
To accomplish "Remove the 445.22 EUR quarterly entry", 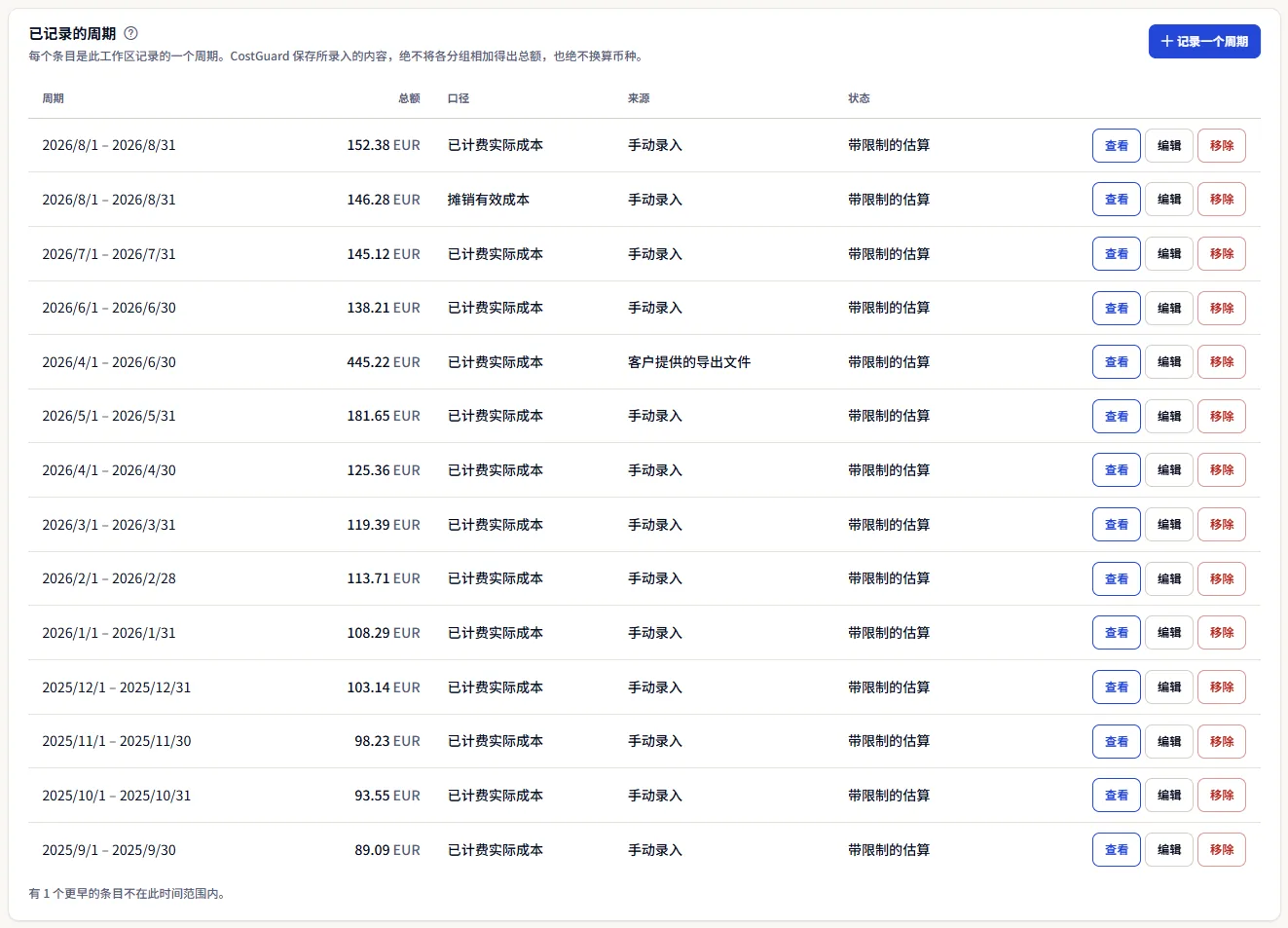I will pyautogui.click(x=1222, y=362).
